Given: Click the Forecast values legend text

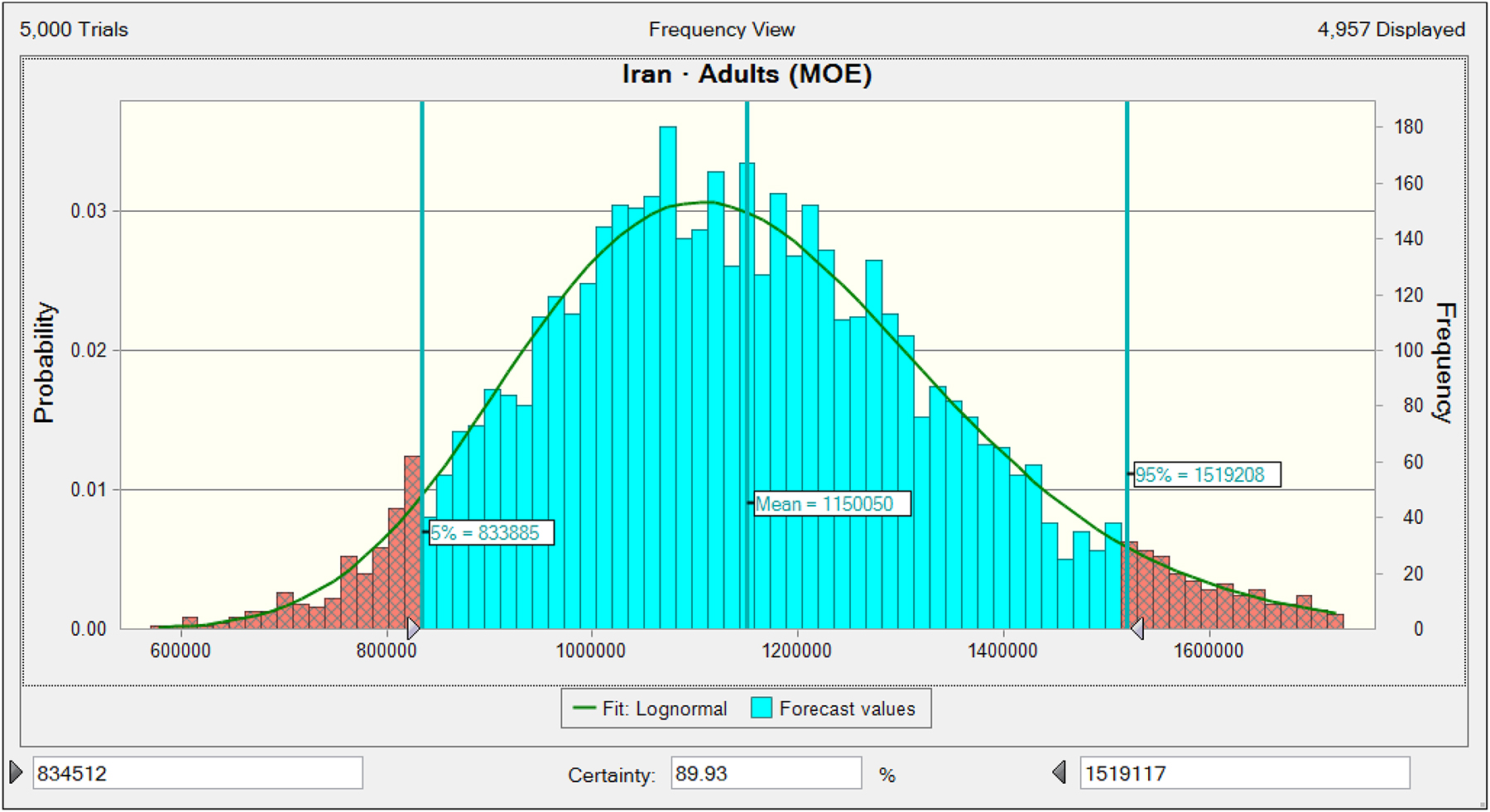Looking at the screenshot, I should point(847,709).
